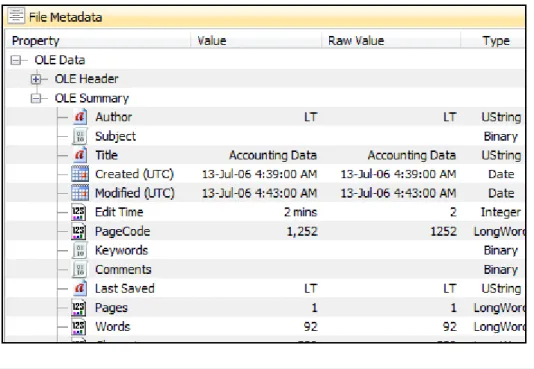Click the File Metadata panel icon
This screenshot has width=534, height=369.
16,16
